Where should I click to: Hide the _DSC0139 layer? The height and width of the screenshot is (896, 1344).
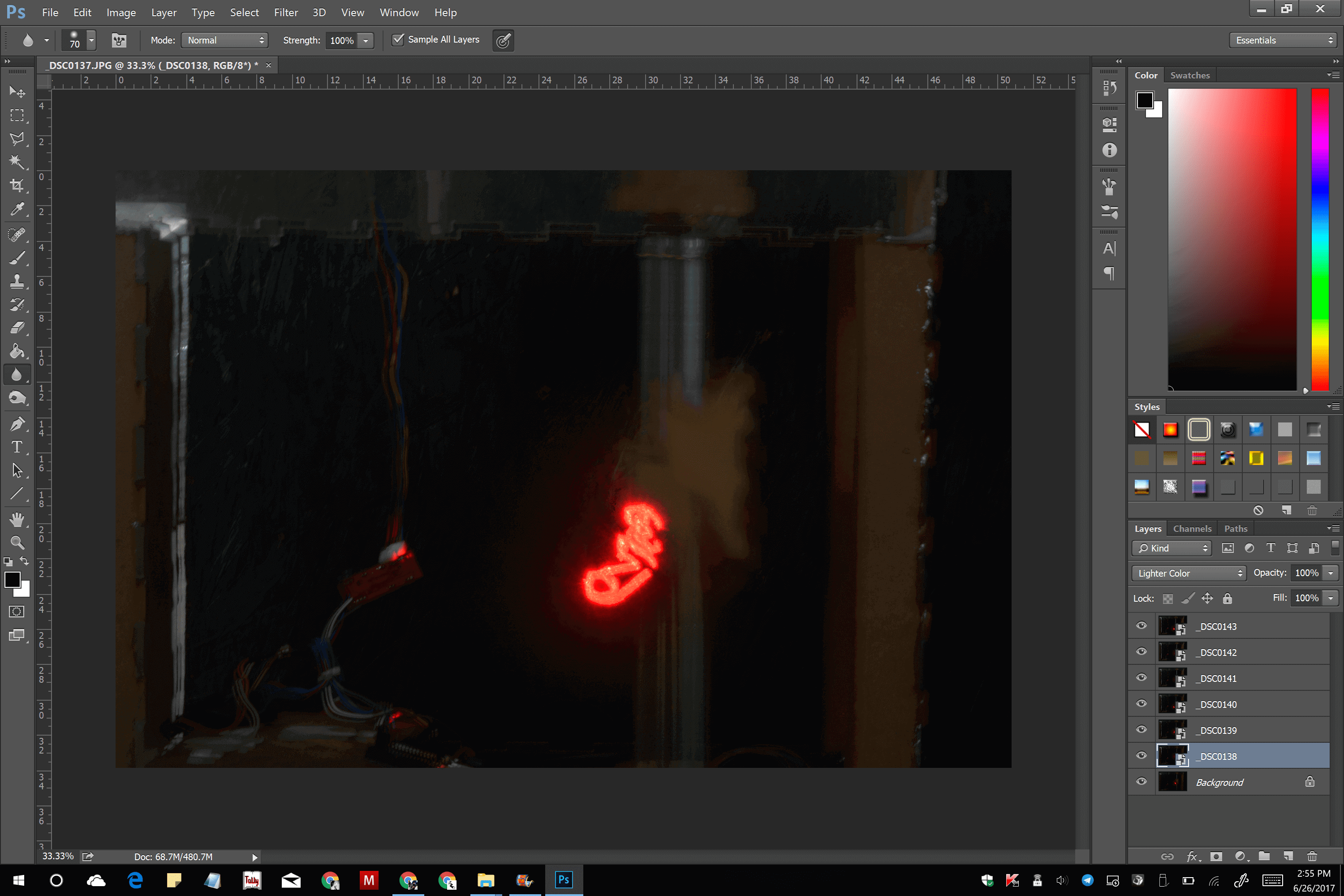pos(1141,730)
